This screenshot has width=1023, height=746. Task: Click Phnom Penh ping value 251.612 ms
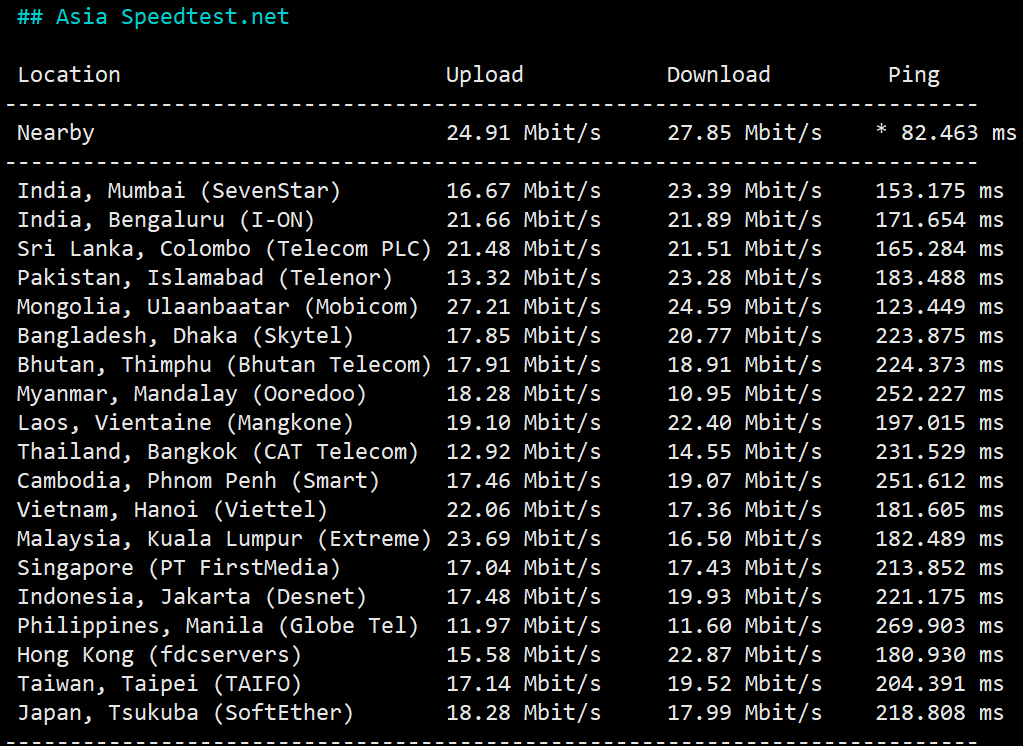click(x=939, y=481)
